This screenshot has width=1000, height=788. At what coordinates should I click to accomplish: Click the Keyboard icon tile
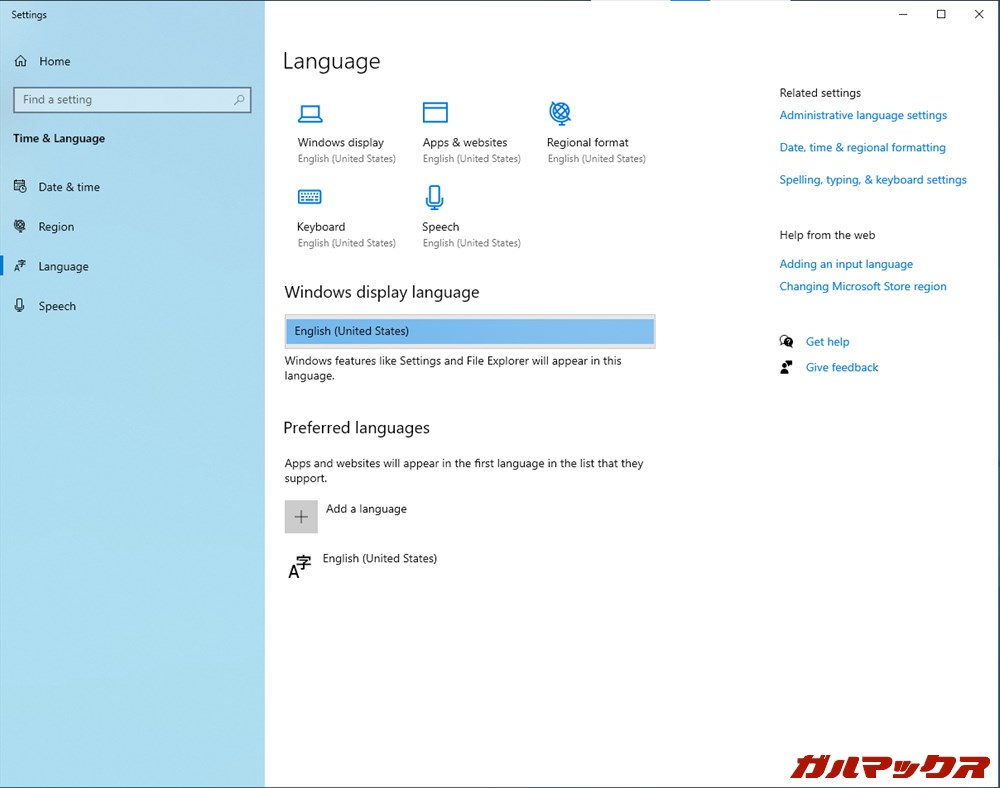tap(310, 197)
